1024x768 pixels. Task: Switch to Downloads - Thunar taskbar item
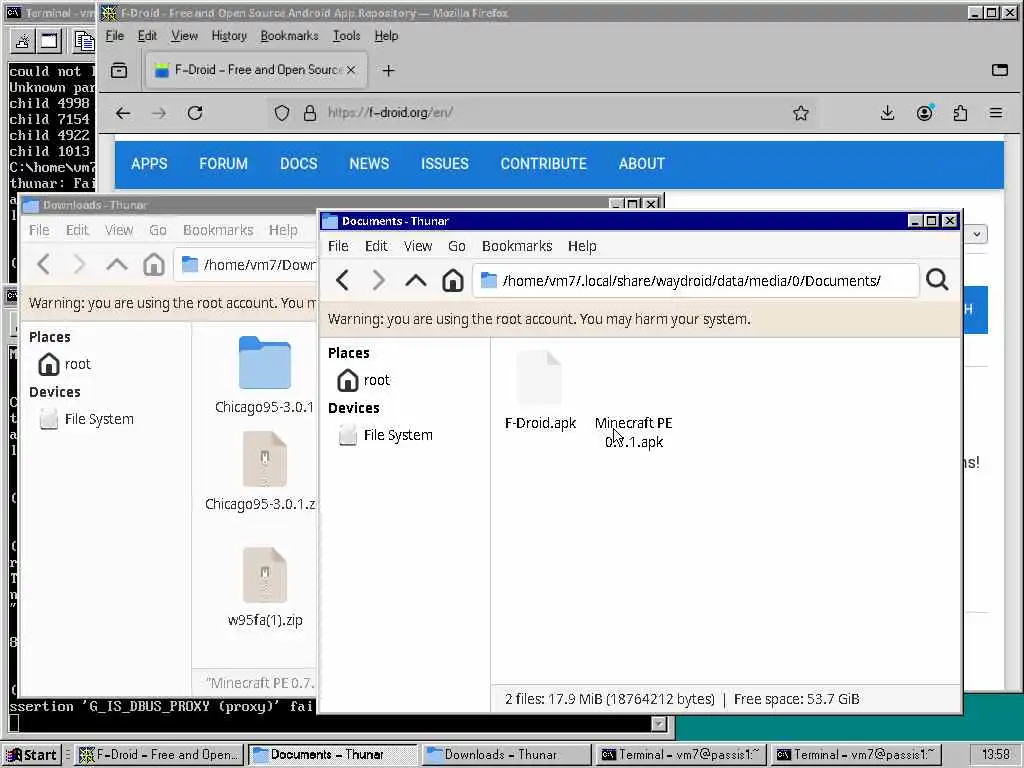tap(507, 755)
